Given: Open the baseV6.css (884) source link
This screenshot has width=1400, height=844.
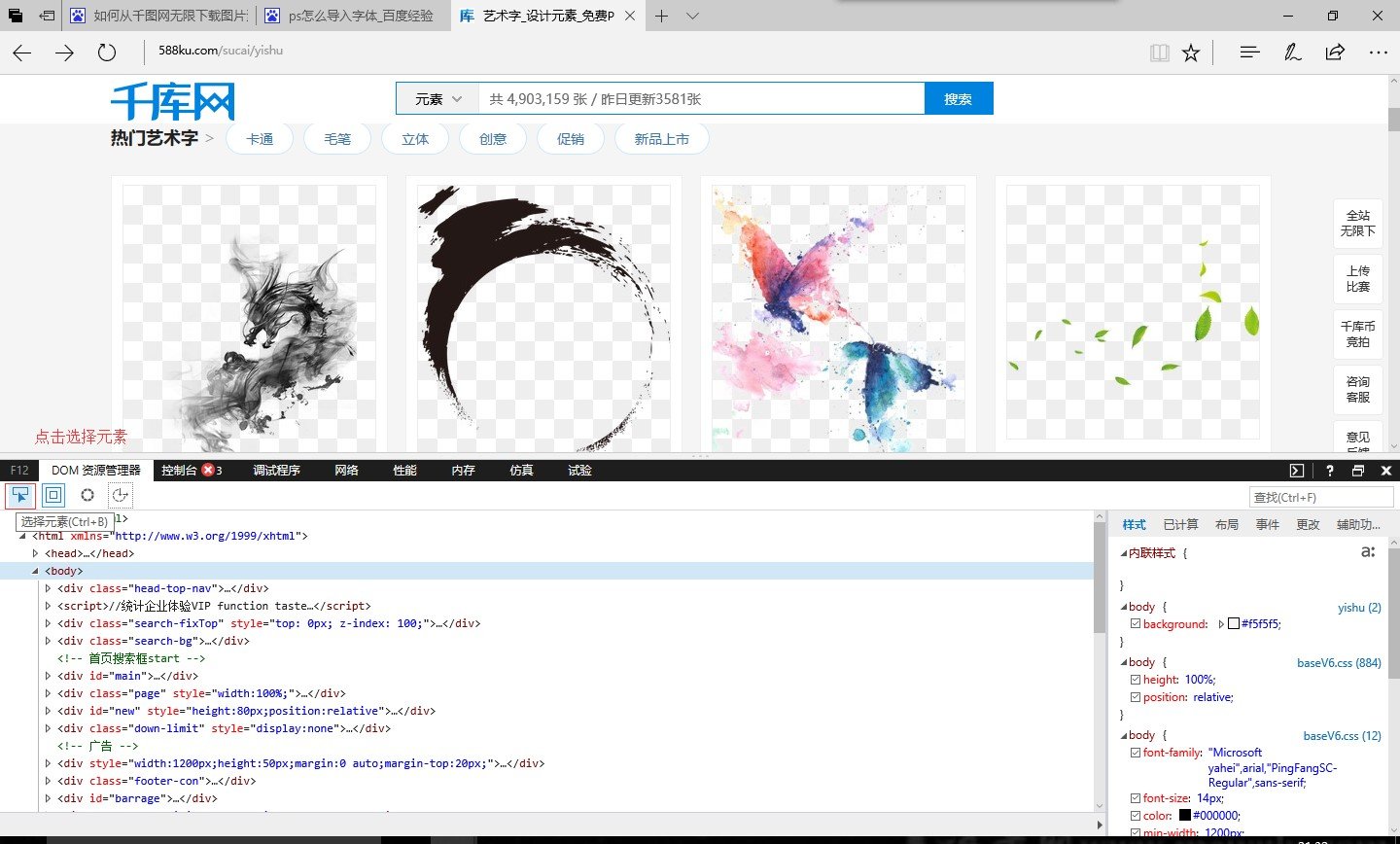Looking at the screenshot, I should click(1339, 662).
